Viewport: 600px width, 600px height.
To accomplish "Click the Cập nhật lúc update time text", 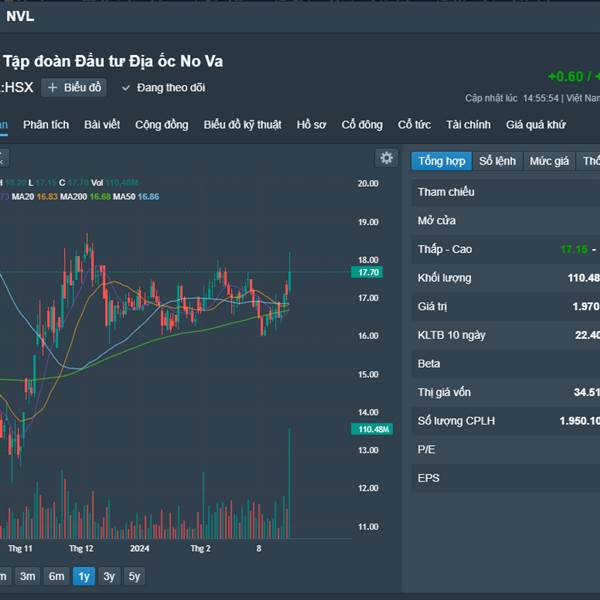I will (x=532, y=98).
